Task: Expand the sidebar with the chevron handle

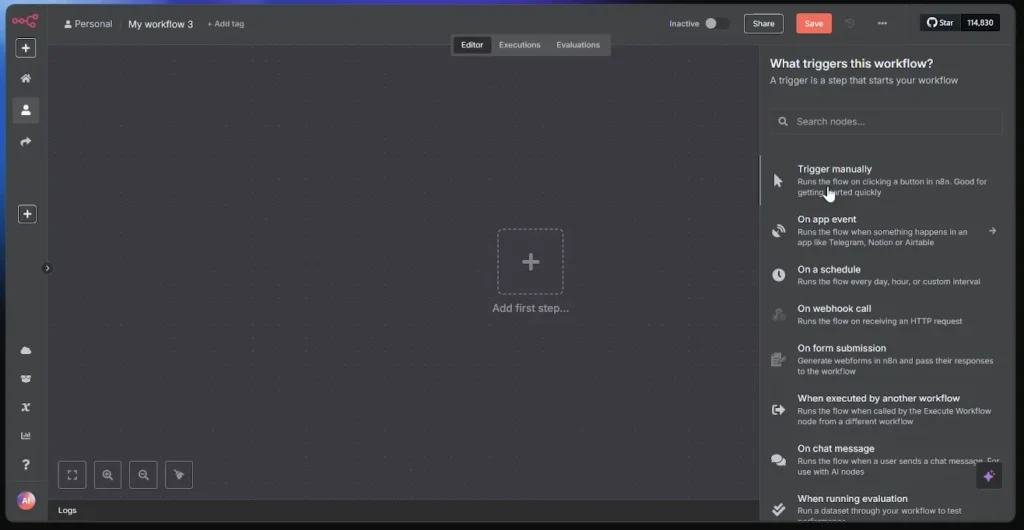Action: tap(47, 268)
